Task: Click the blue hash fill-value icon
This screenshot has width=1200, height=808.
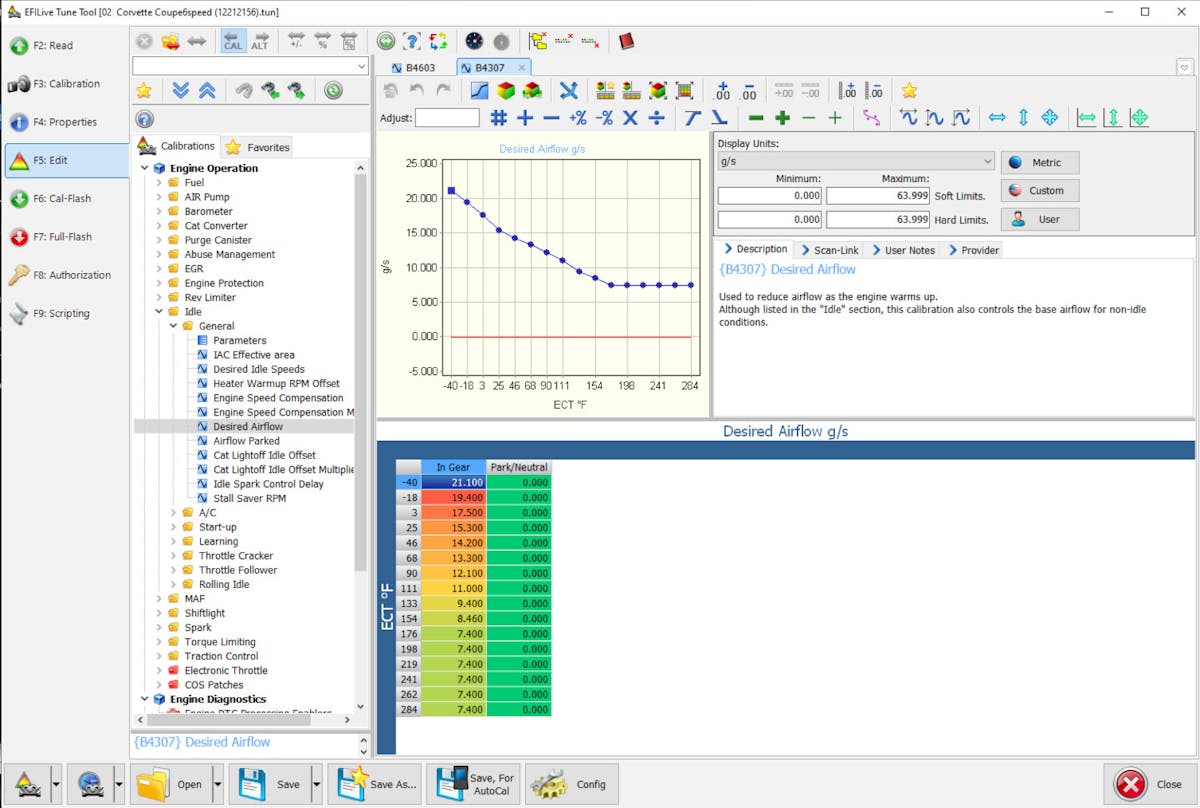Action: coord(498,117)
